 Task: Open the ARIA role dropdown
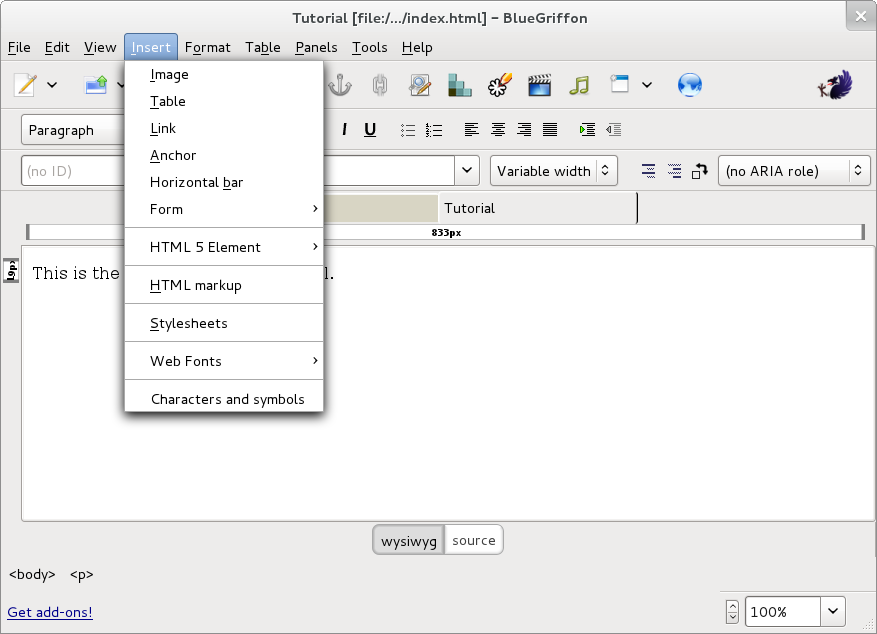click(793, 171)
